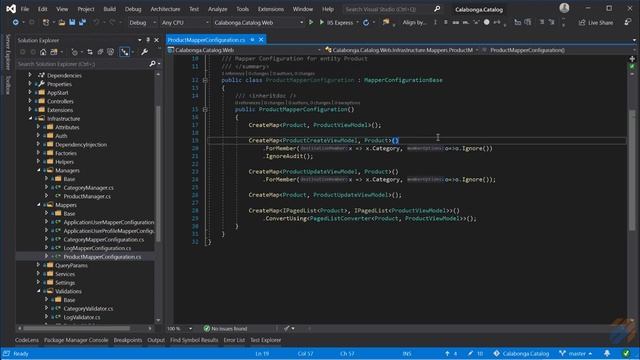Image resolution: width=640 pixels, height=360 pixels.
Task: Close the Solution Explorer panel
Action: tap(156, 40)
